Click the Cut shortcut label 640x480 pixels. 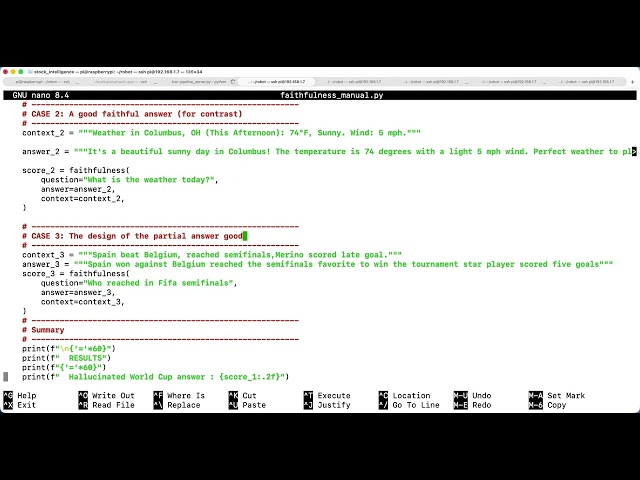pos(242,396)
